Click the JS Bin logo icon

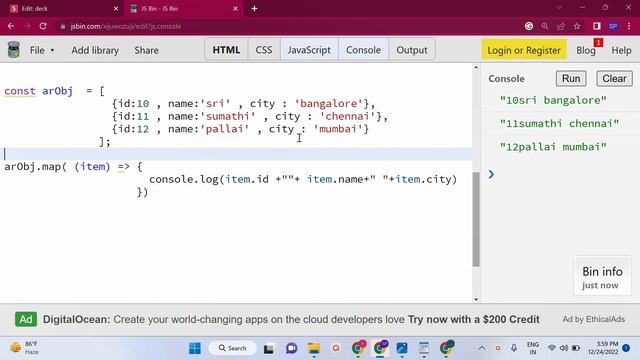coord(14,50)
